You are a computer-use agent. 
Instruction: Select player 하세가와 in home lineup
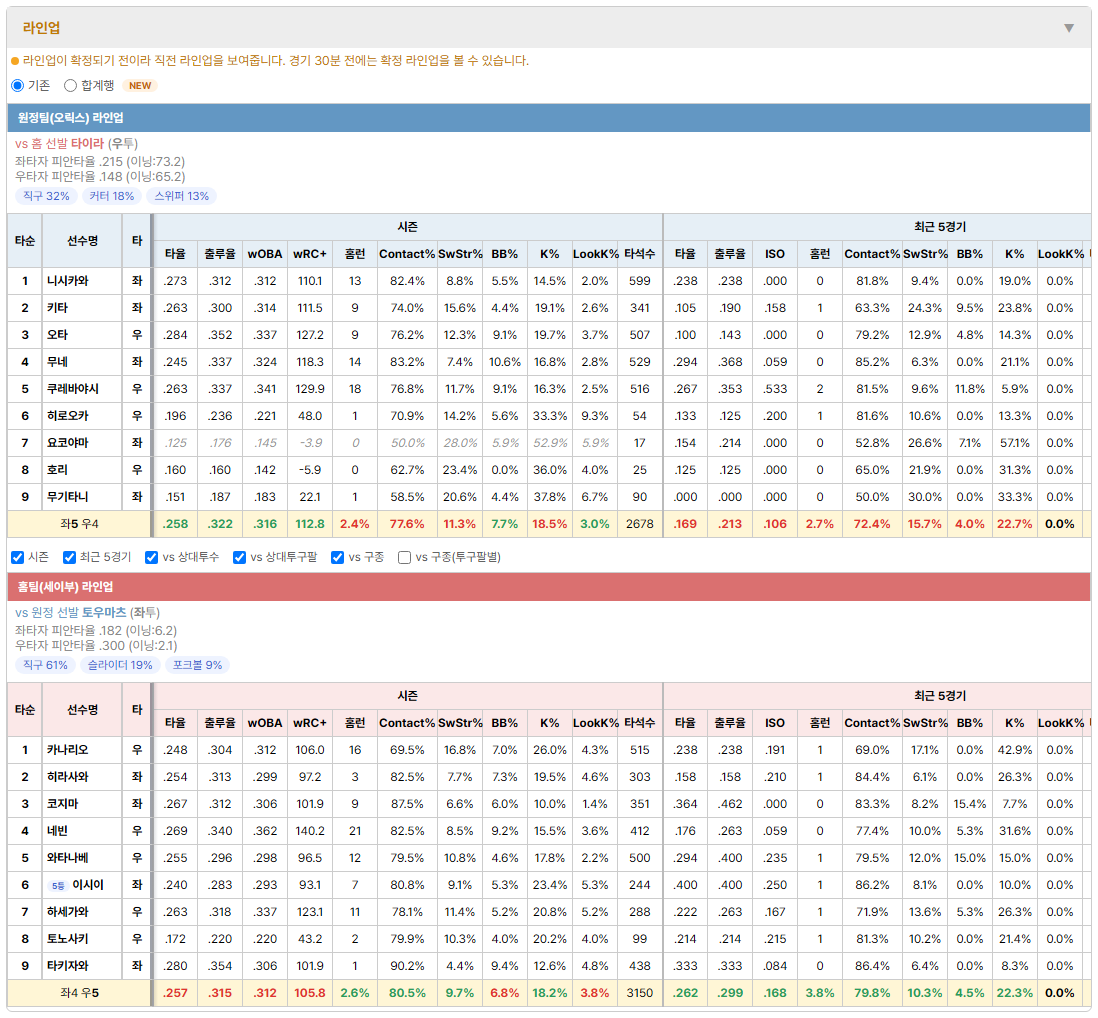pyautogui.click(x=68, y=912)
